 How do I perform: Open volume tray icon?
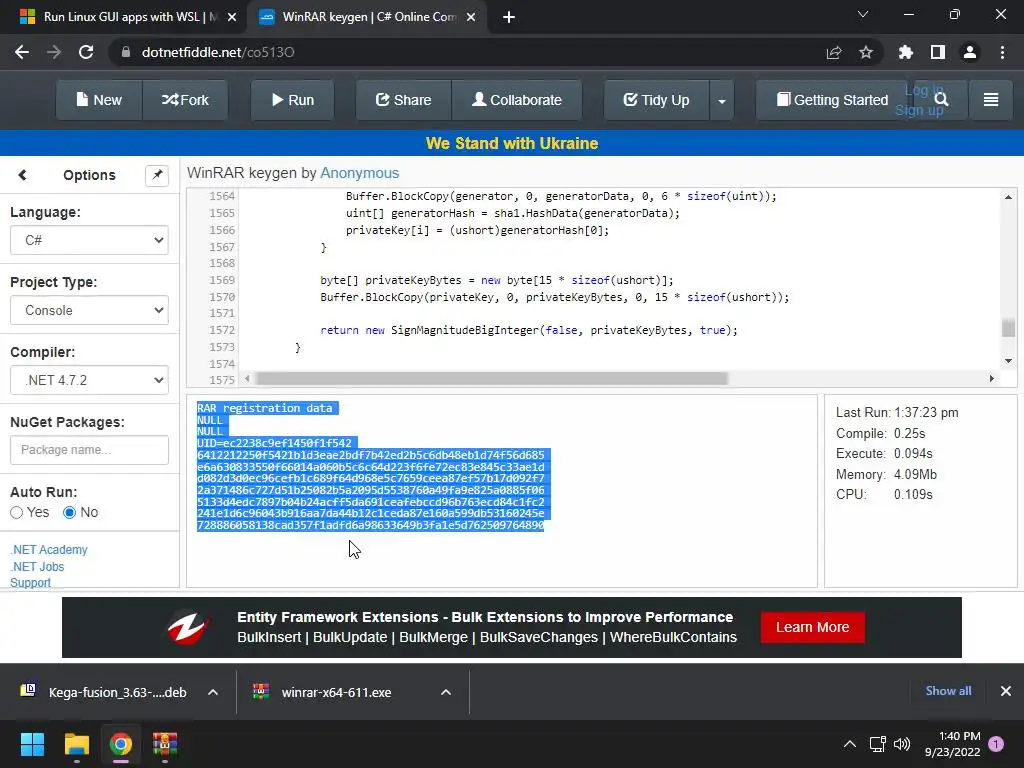902,744
